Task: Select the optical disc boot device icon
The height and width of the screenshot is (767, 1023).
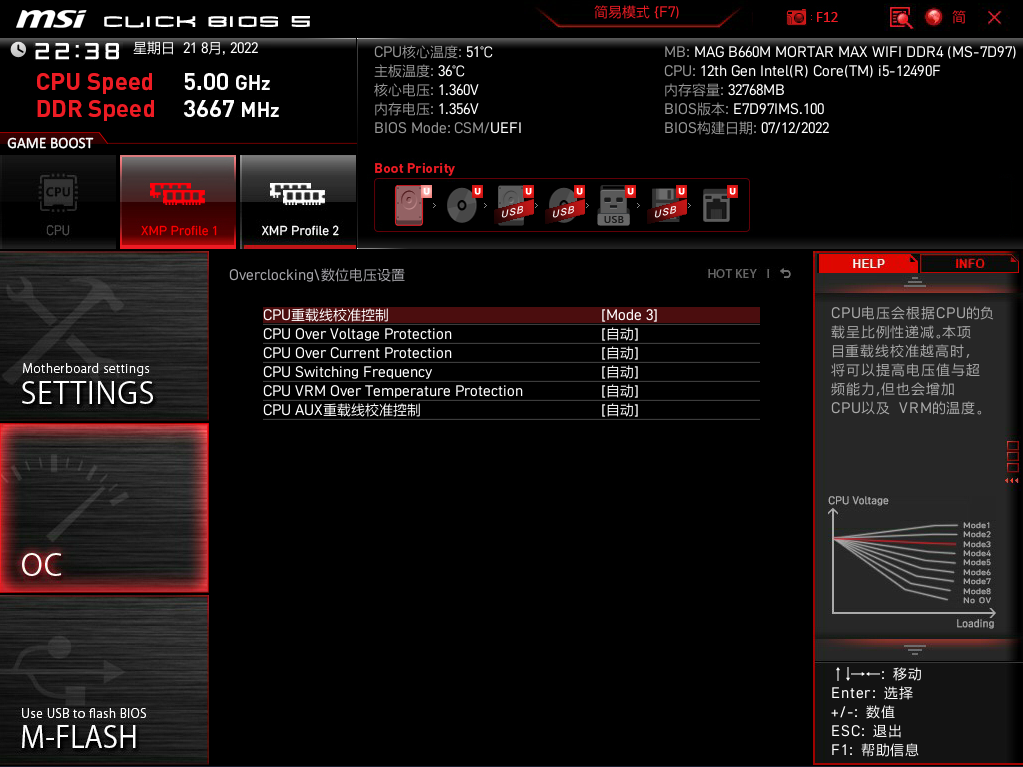Action: 463,205
